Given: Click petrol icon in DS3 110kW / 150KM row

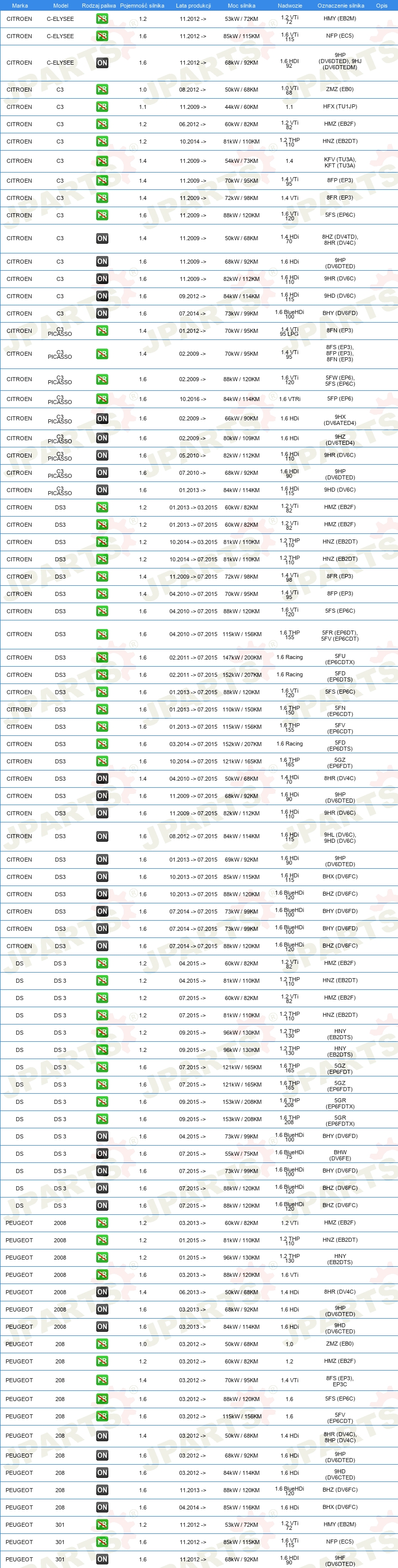Looking at the screenshot, I should 102,709.
